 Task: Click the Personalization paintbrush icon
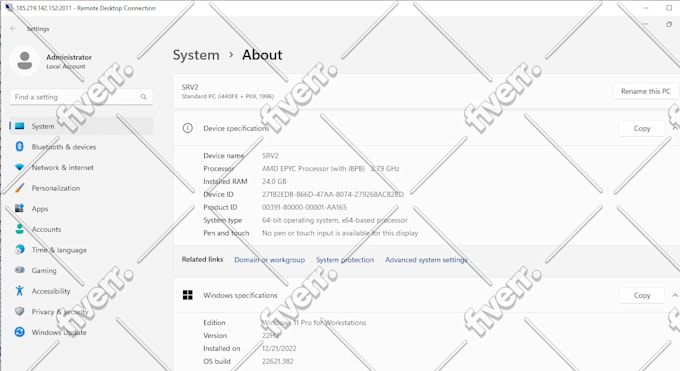pyautogui.click(x=20, y=188)
